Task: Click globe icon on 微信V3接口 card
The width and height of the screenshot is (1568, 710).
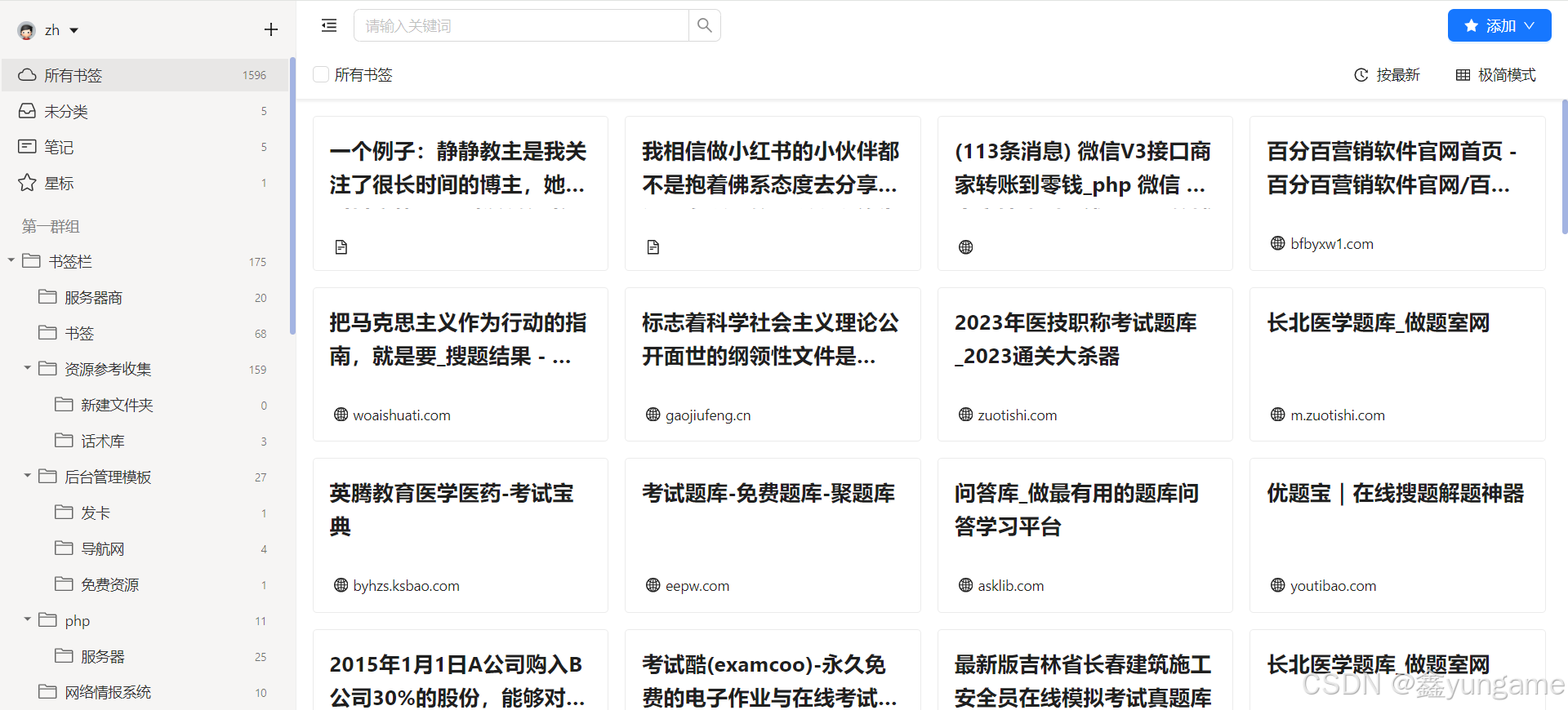Action: 966,247
